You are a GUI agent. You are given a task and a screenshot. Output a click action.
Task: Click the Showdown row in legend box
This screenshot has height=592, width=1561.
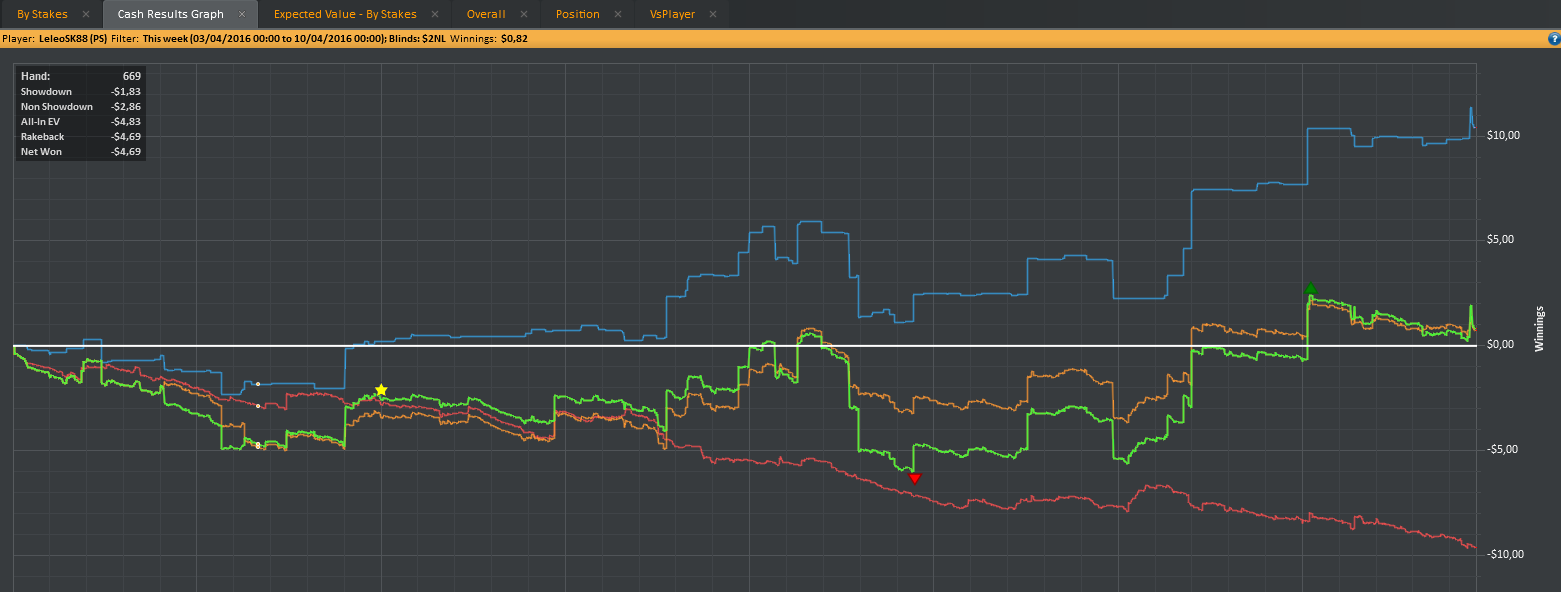pos(81,91)
